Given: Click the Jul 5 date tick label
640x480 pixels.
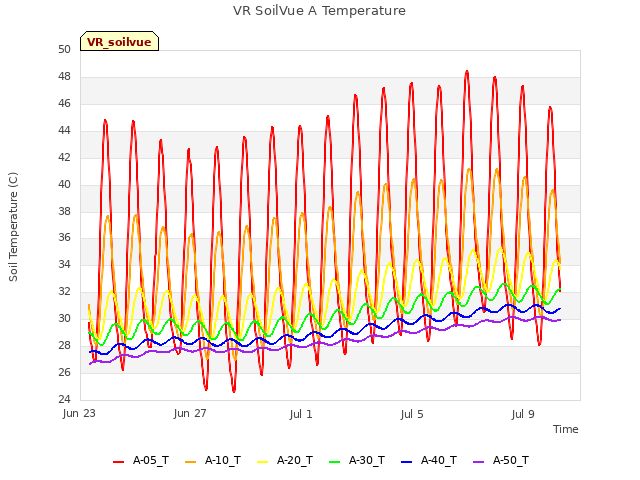Looking at the screenshot, I should [412, 414].
